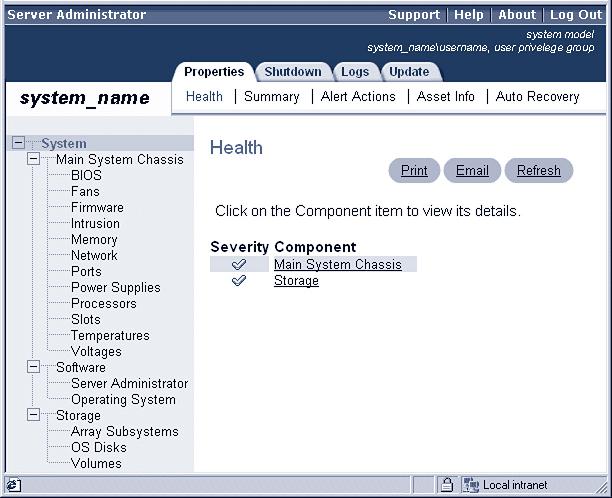The image size is (612, 498).
Task: Click the Main System Chassis health checkmark icon
Action: pyautogui.click(x=239, y=265)
